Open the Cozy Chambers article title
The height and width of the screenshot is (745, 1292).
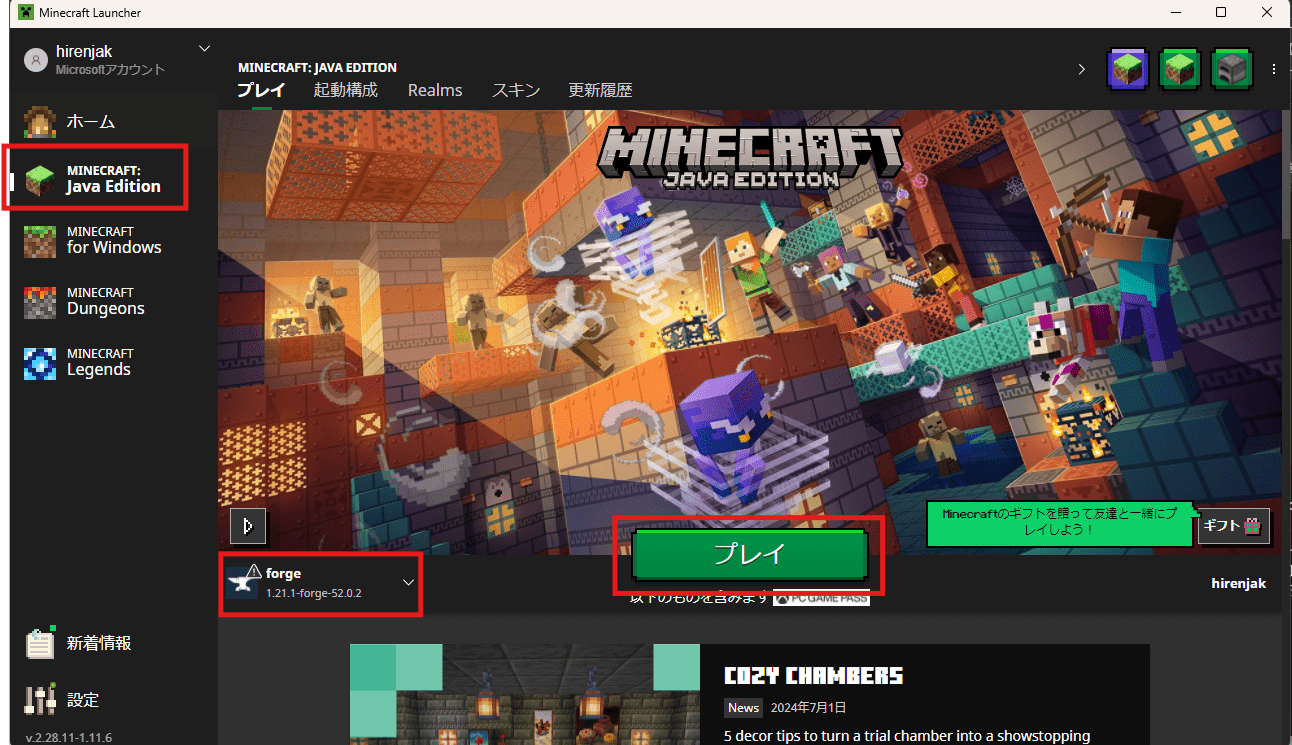pos(813,675)
